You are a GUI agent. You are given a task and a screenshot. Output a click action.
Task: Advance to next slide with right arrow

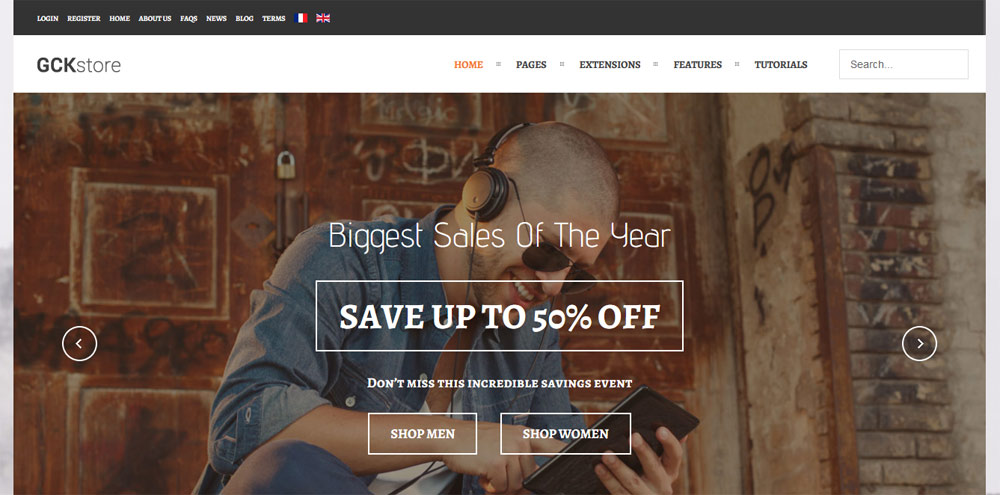click(x=920, y=344)
